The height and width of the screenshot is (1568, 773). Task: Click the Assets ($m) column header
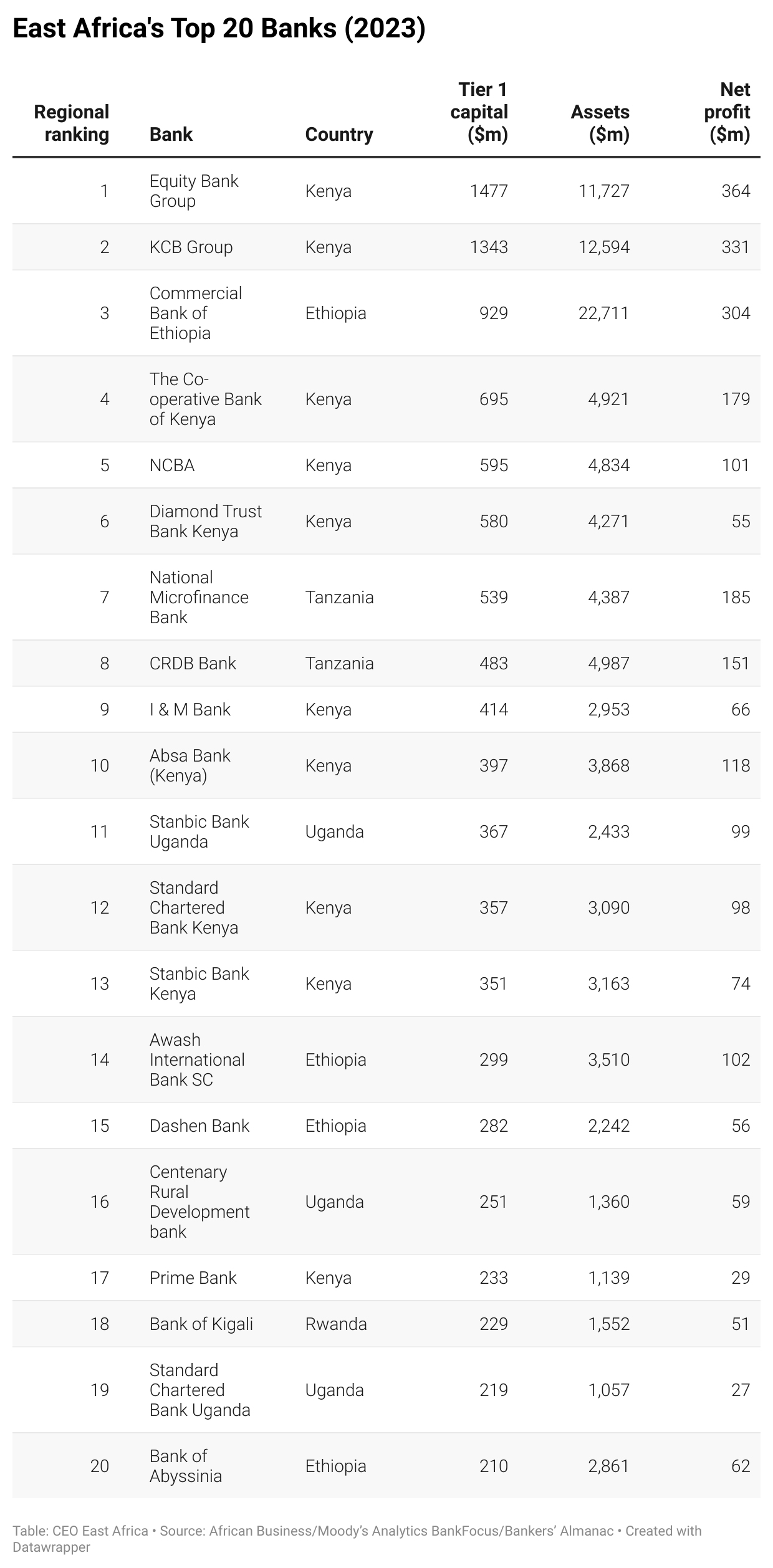click(600, 123)
